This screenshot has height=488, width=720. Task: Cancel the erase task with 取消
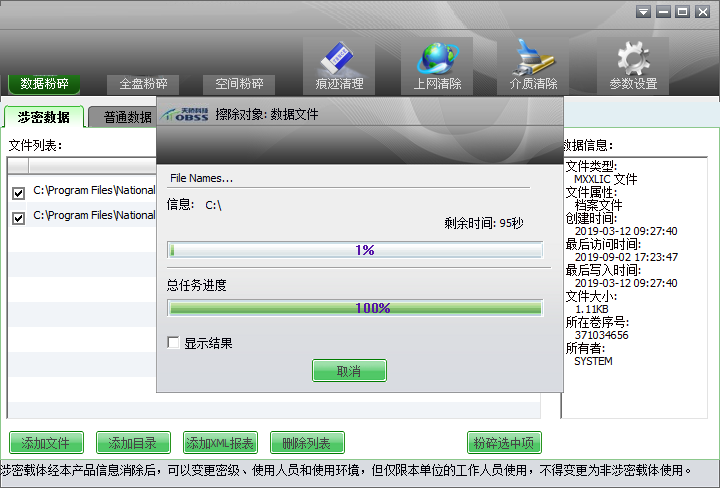(x=349, y=370)
